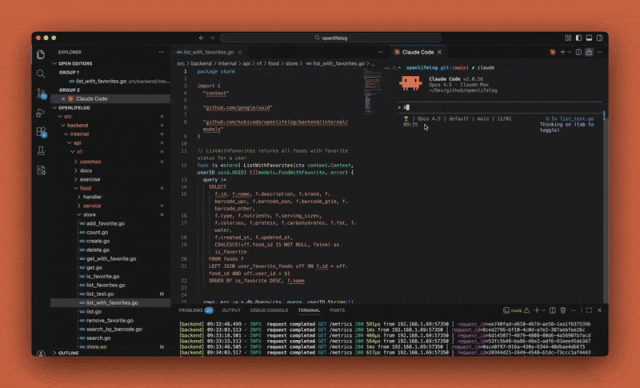Viewport: 640px width, 388px height.
Task: Open add_favorite.go in the file tree
Action: click(106, 224)
